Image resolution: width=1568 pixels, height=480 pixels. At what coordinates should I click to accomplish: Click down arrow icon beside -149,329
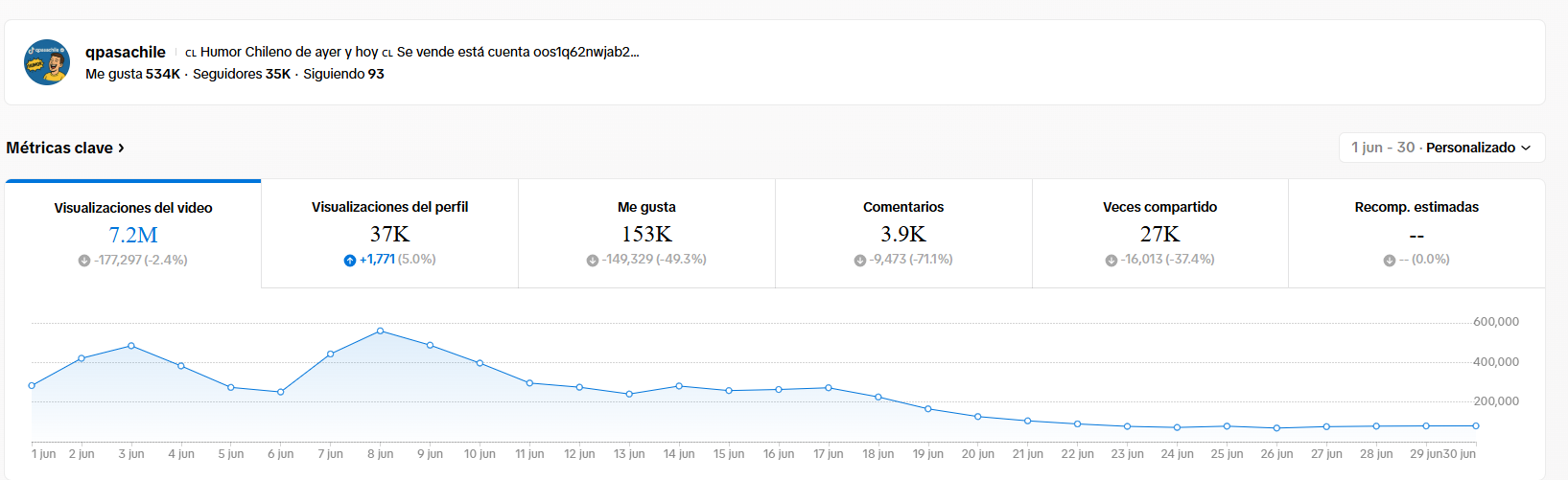click(x=593, y=260)
